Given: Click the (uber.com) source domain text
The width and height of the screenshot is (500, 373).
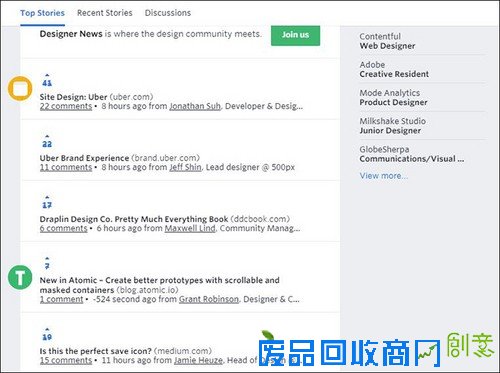Looking at the screenshot, I should 131,97.
